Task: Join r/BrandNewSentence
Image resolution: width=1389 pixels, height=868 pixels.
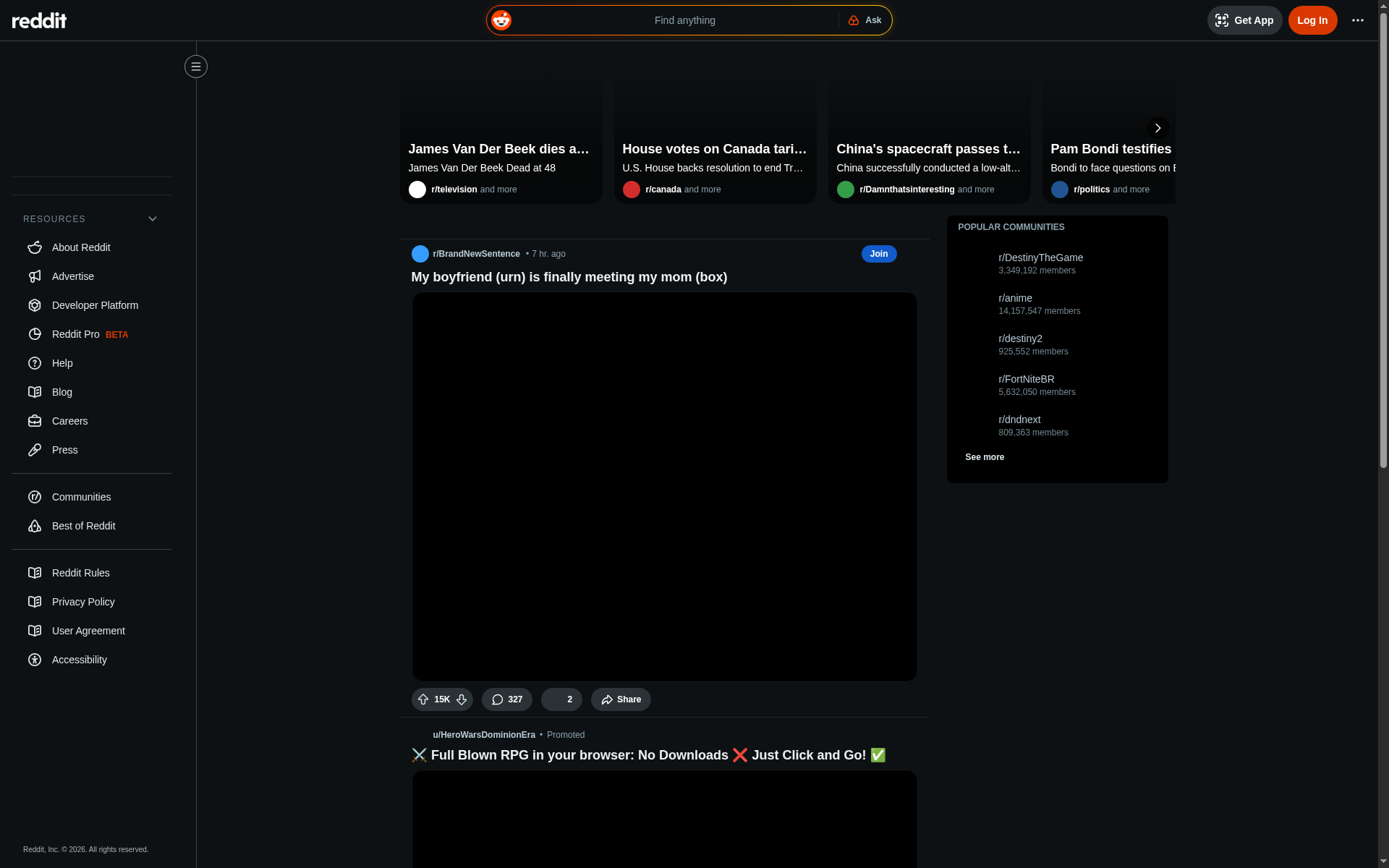Action: (x=878, y=254)
